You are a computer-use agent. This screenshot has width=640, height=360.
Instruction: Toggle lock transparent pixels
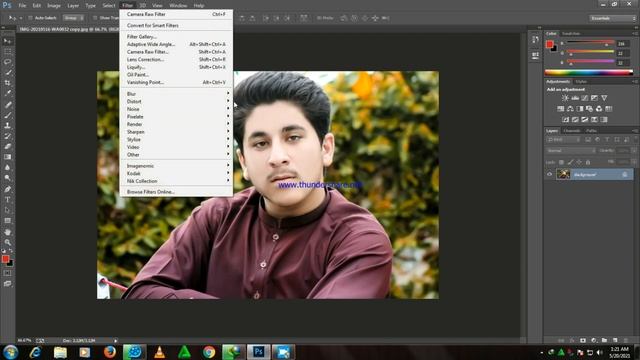(562, 162)
